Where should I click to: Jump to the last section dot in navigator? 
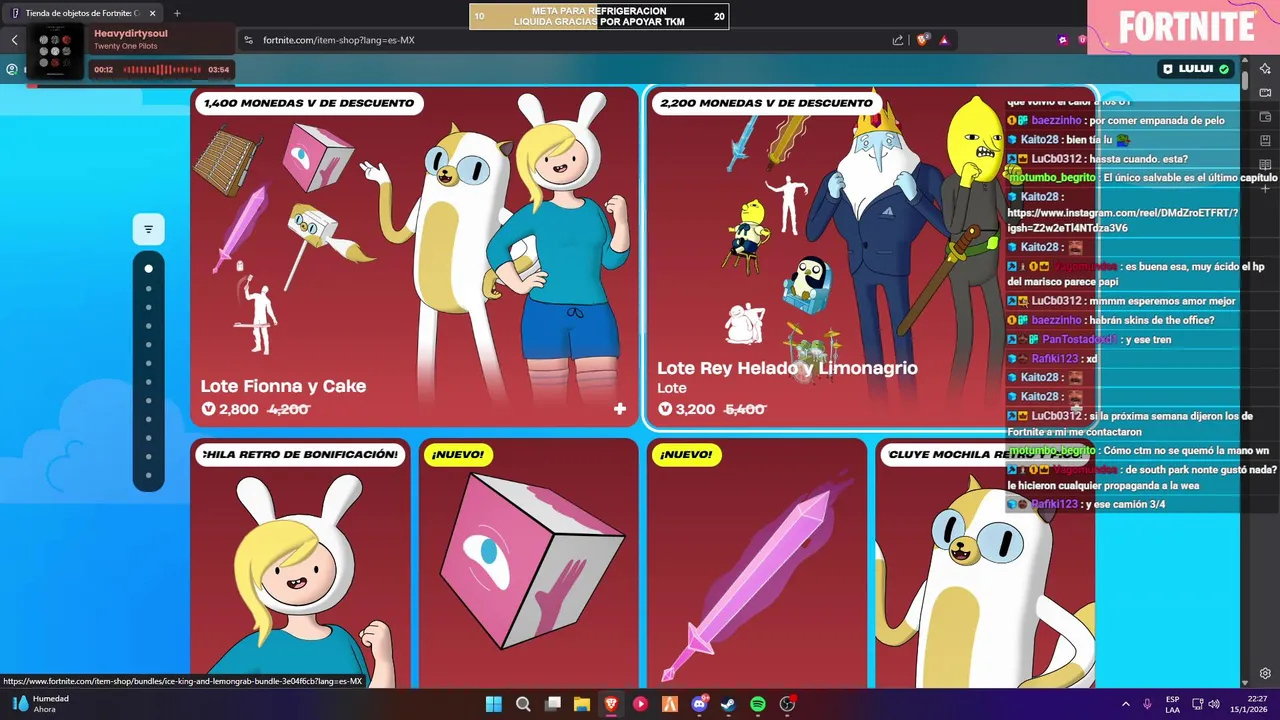[x=148, y=475]
